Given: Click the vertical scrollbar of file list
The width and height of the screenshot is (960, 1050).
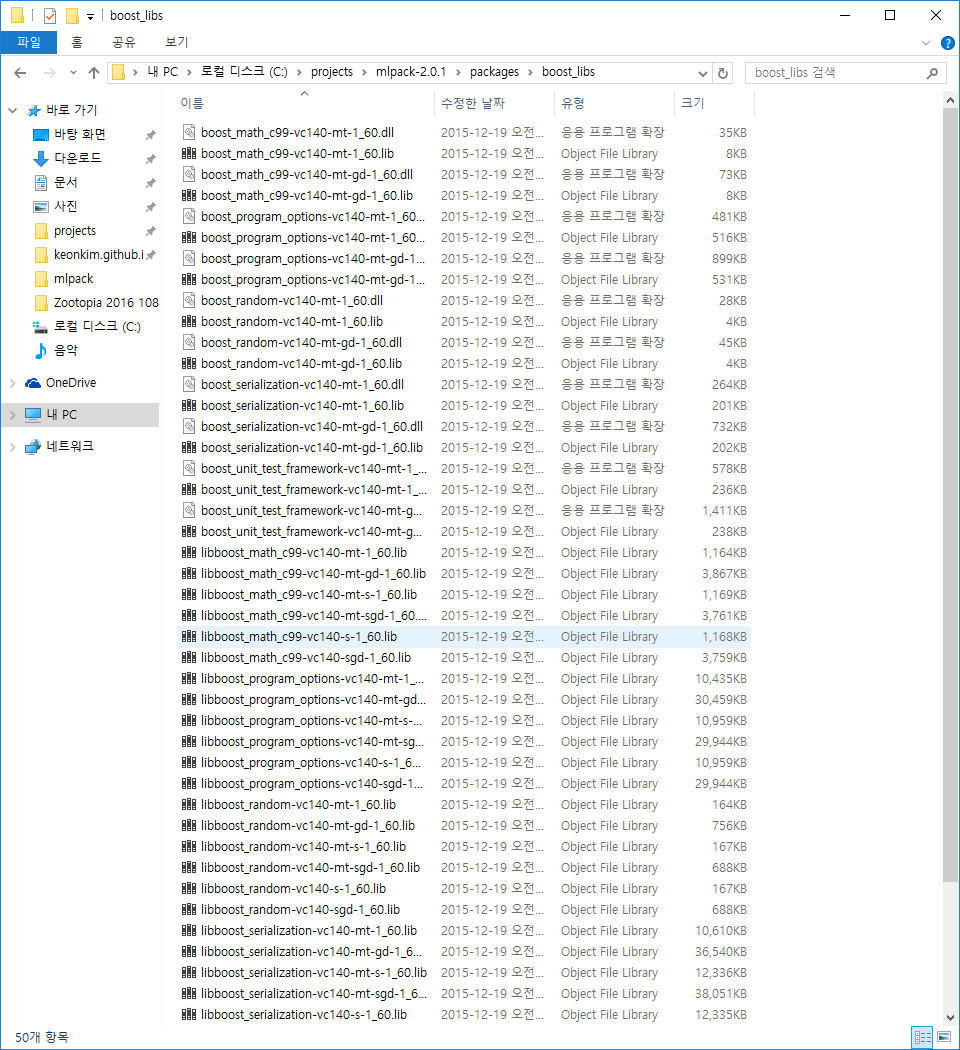Looking at the screenshot, I should click(x=950, y=500).
